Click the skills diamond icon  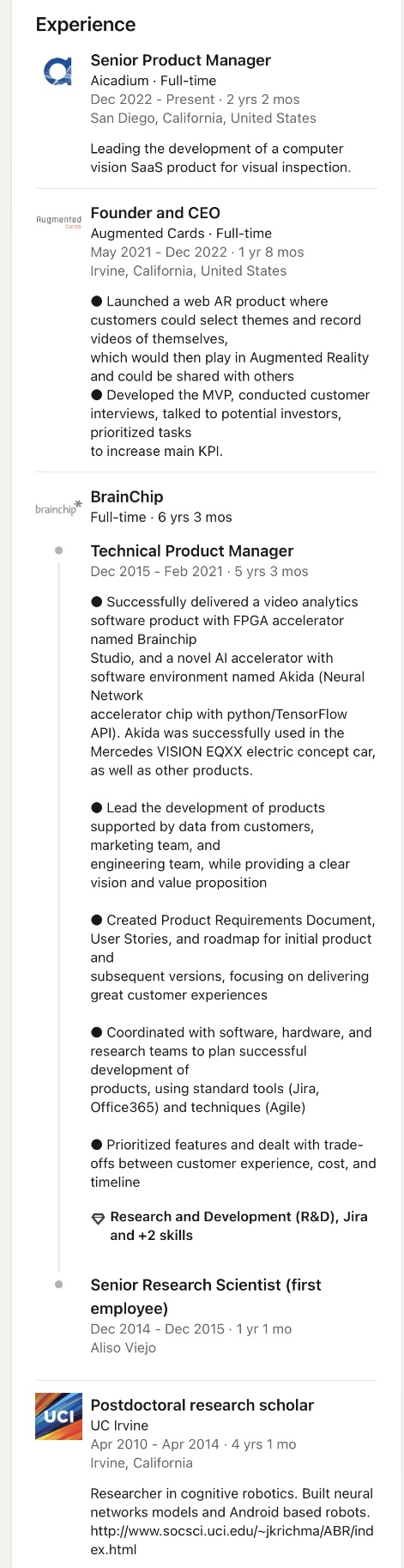98,1218
